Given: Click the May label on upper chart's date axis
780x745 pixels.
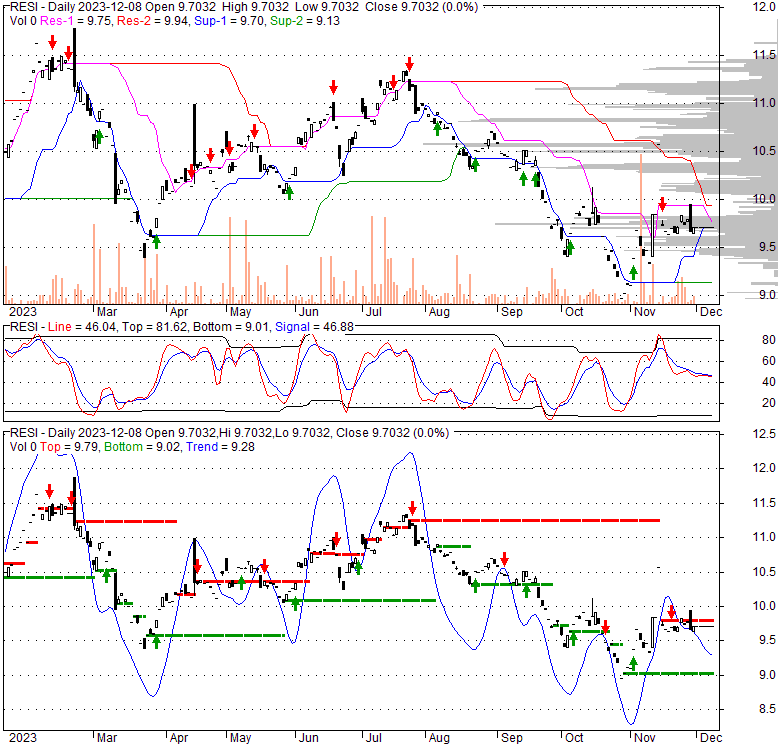Looking at the screenshot, I should point(240,312).
